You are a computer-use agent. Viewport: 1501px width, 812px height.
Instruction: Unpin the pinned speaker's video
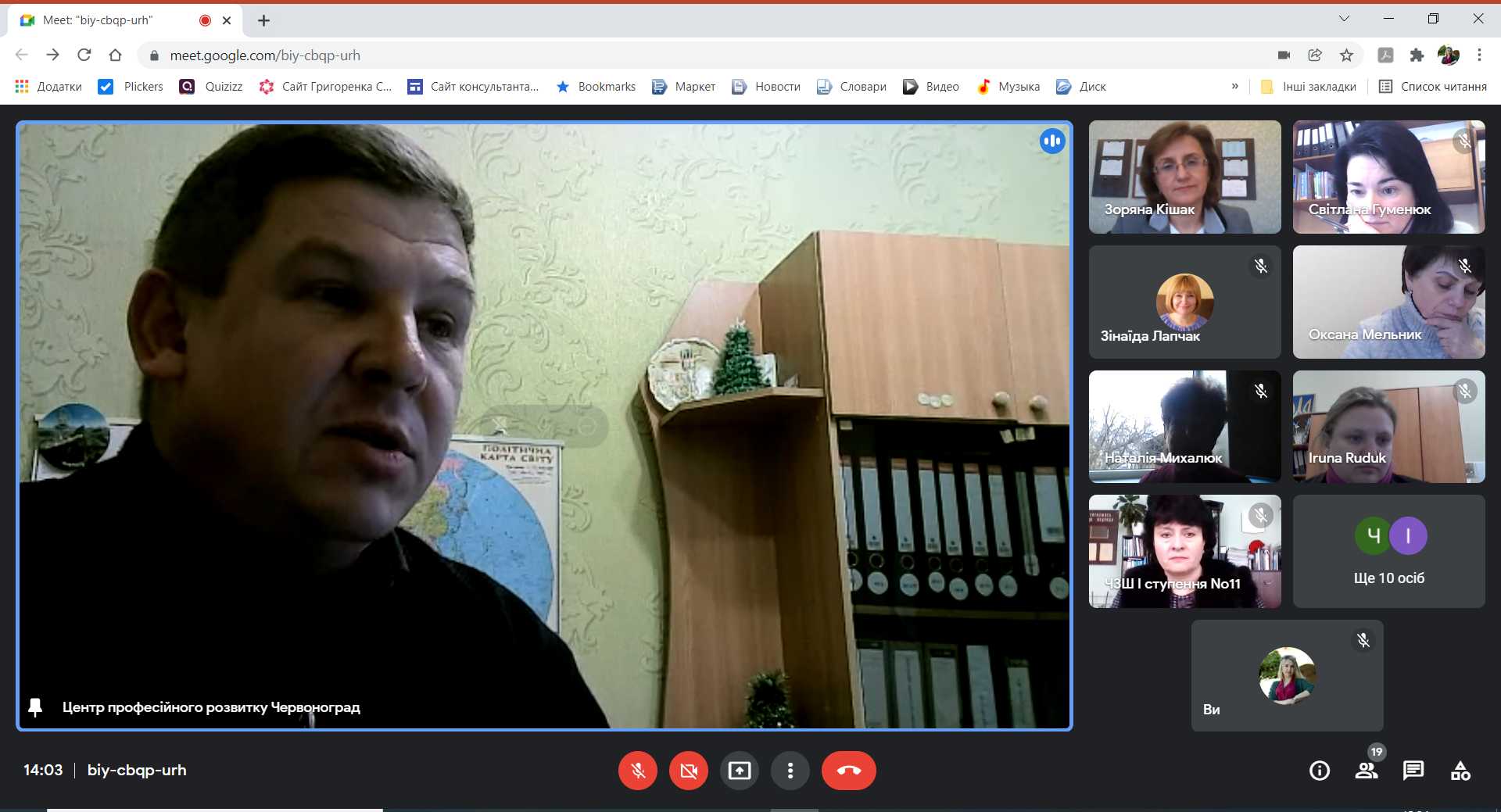click(x=35, y=707)
